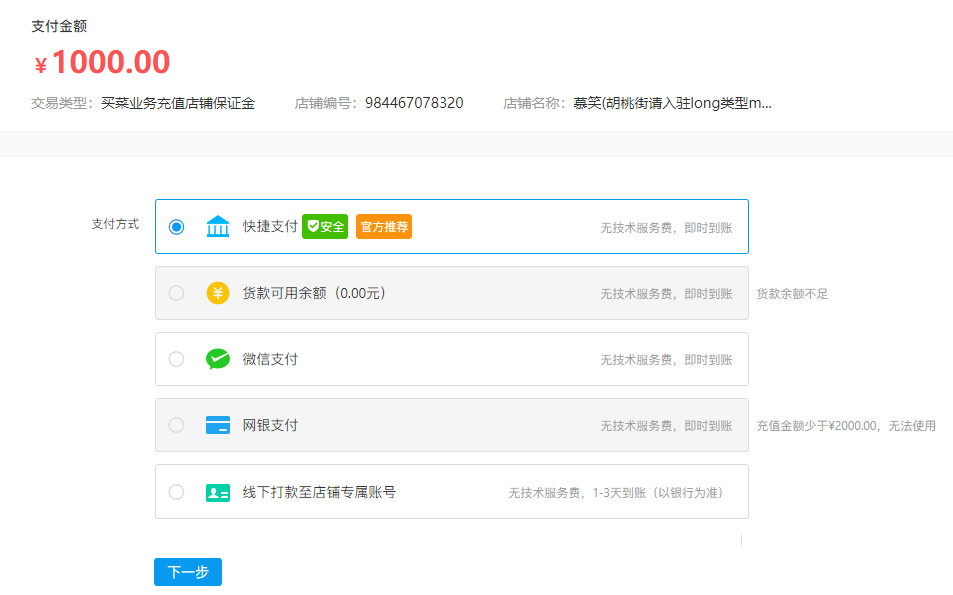Click the bank icon for 快捷支付

tap(218, 227)
